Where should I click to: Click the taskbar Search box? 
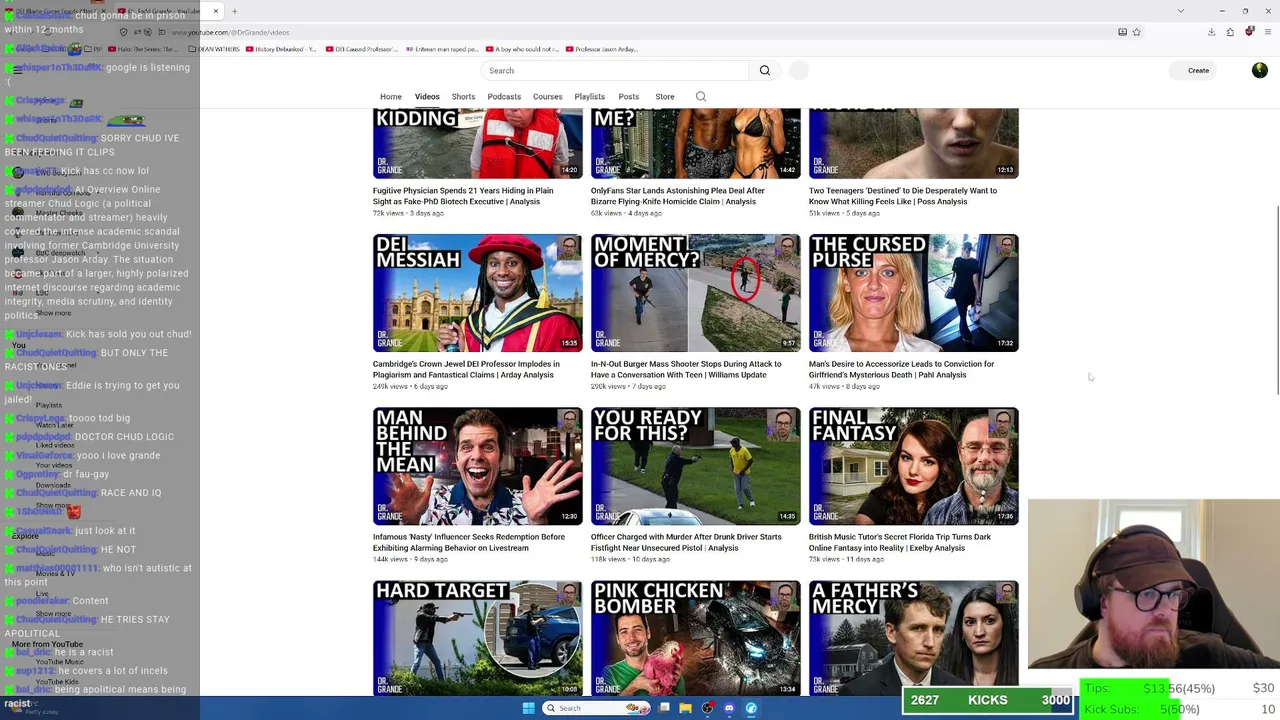click(598, 708)
